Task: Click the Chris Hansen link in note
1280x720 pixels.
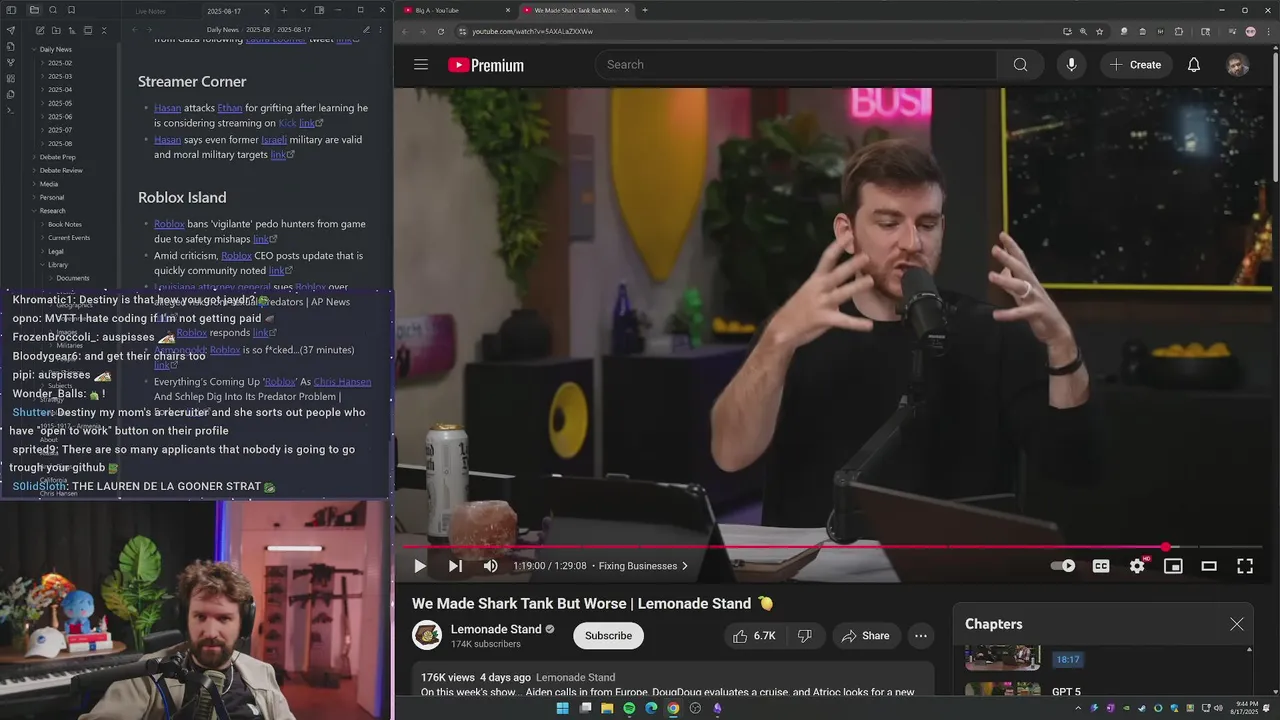Action: 342,382
